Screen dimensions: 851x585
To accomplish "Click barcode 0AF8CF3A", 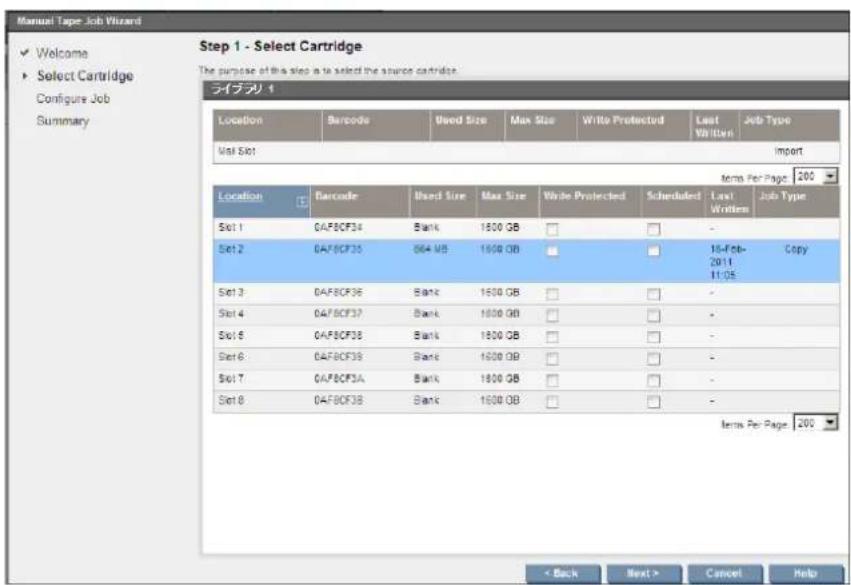I will click(x=339, y=378).
